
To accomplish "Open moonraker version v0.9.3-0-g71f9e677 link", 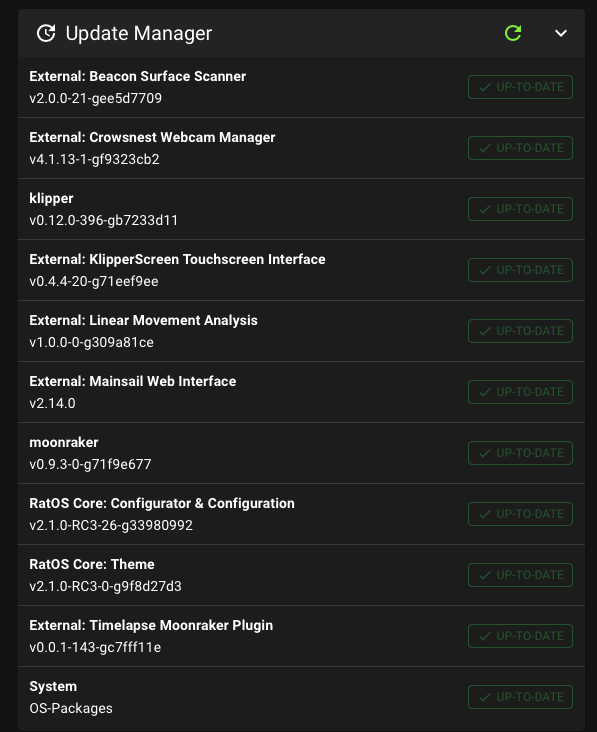I will pyautogui.click(x=90, y=465).
